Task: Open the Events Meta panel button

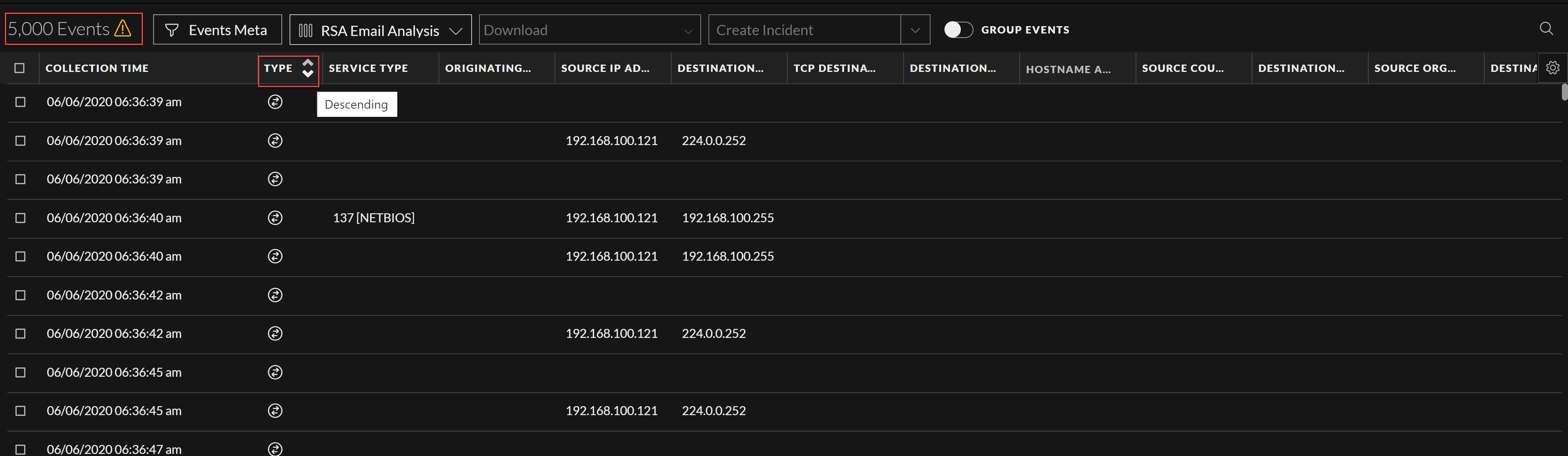Action: tap(217, 30)
